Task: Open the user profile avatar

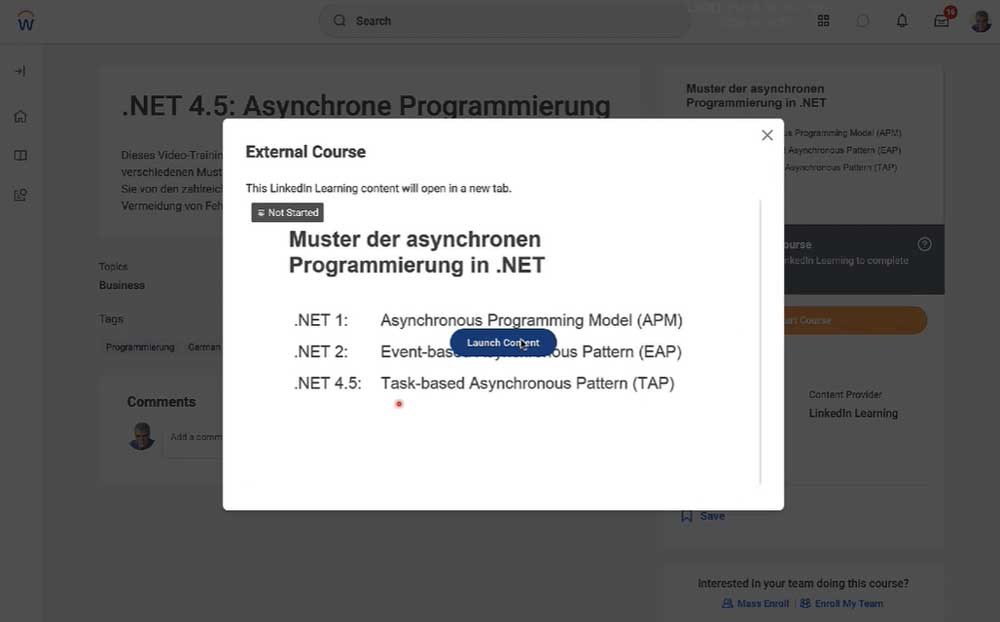Action: point(980,21)
